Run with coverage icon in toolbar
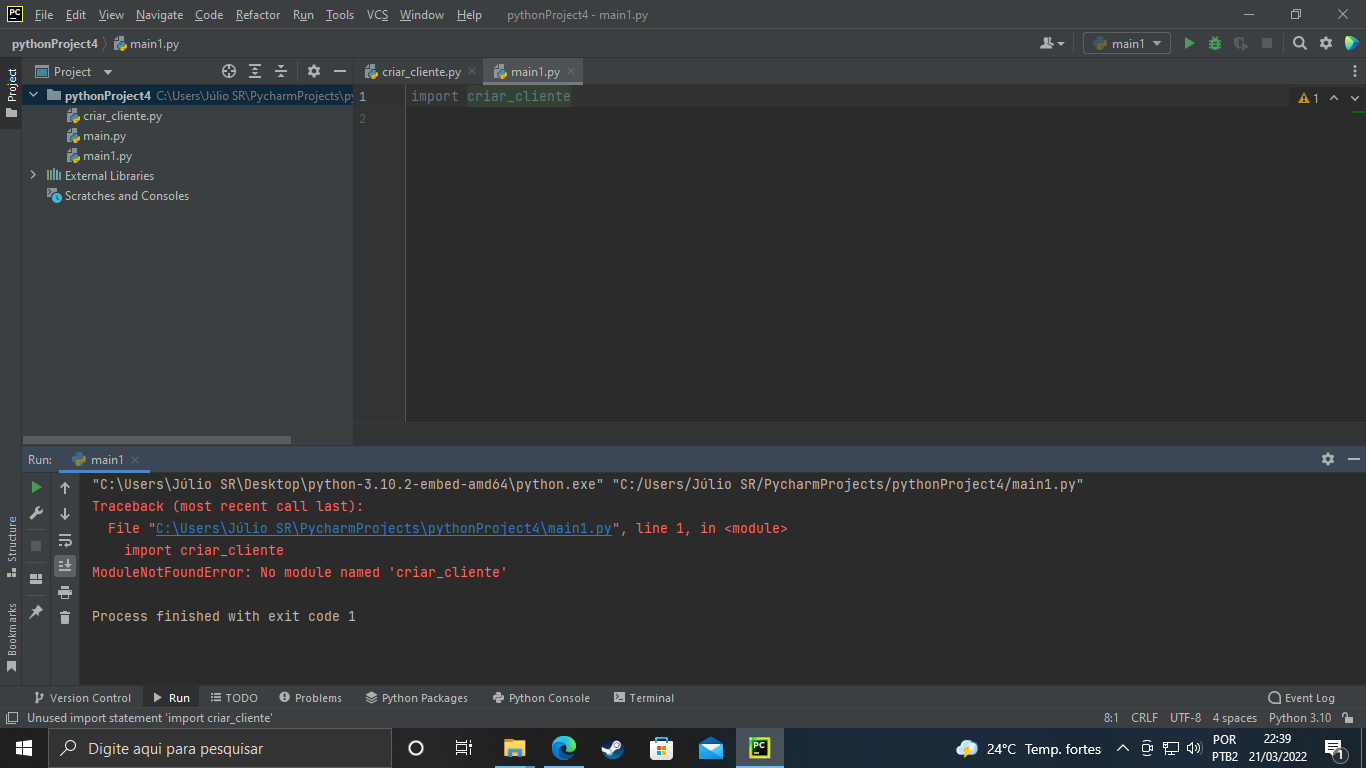Viewport: 1366px width, 768px height. pos(1241,43)
